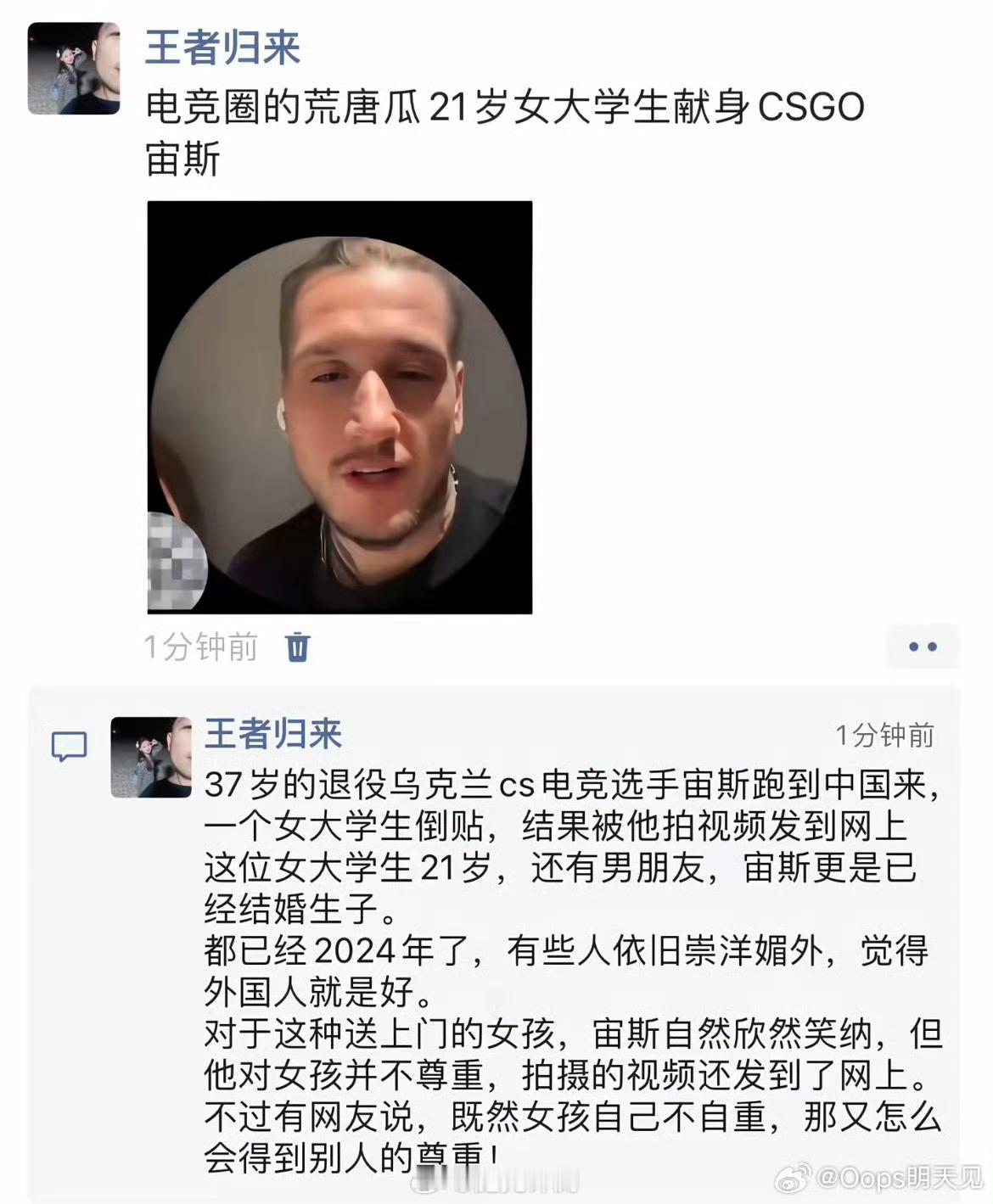Click the @Oops明天见 watermark text
Image resolution: width=993 pixels, height=1204 pixels.
tap(899, 1177)
